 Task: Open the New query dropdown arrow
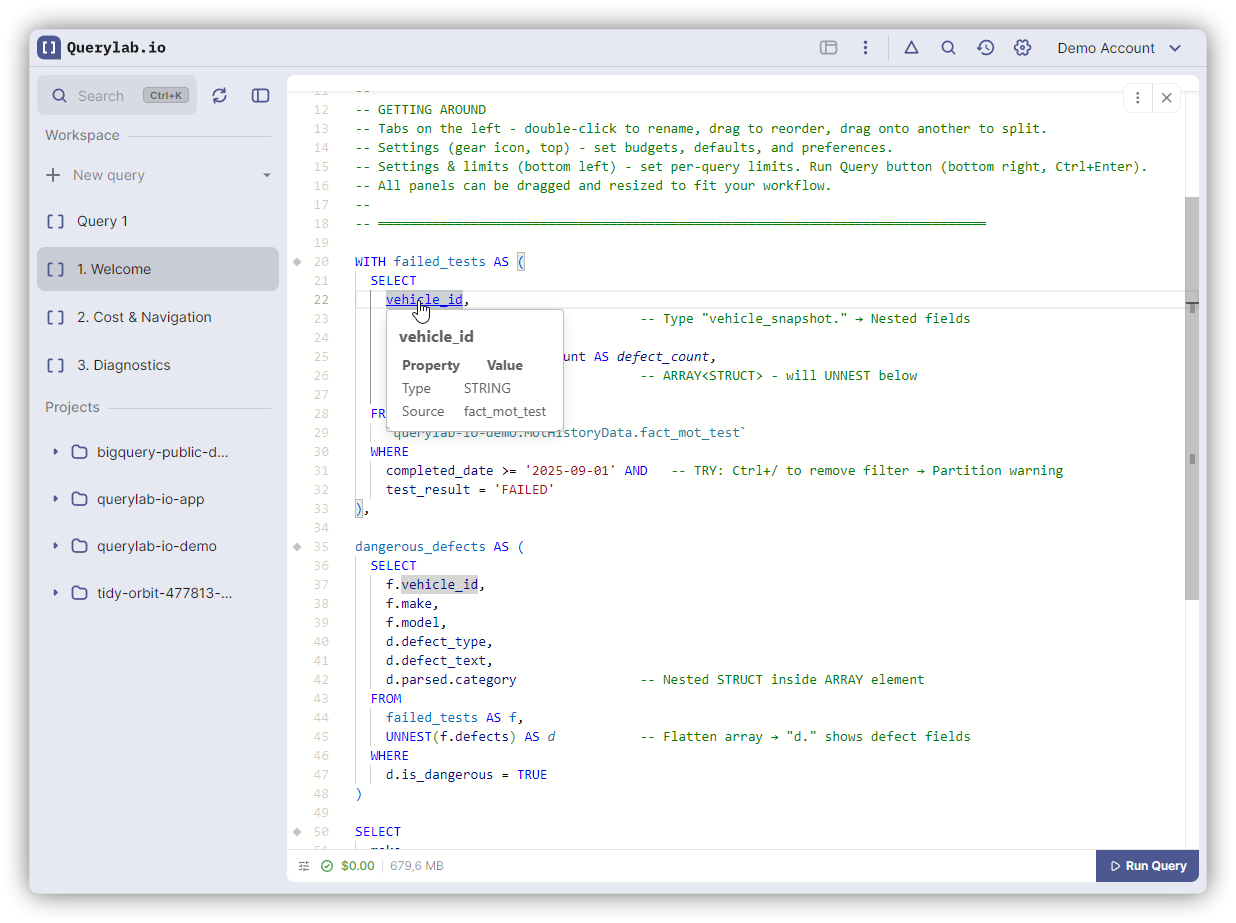coord(267,175)
